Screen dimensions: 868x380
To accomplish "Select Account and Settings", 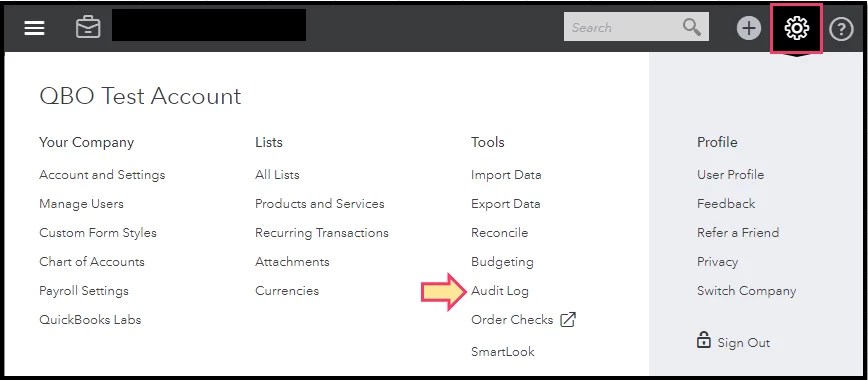I will point(102,175).
